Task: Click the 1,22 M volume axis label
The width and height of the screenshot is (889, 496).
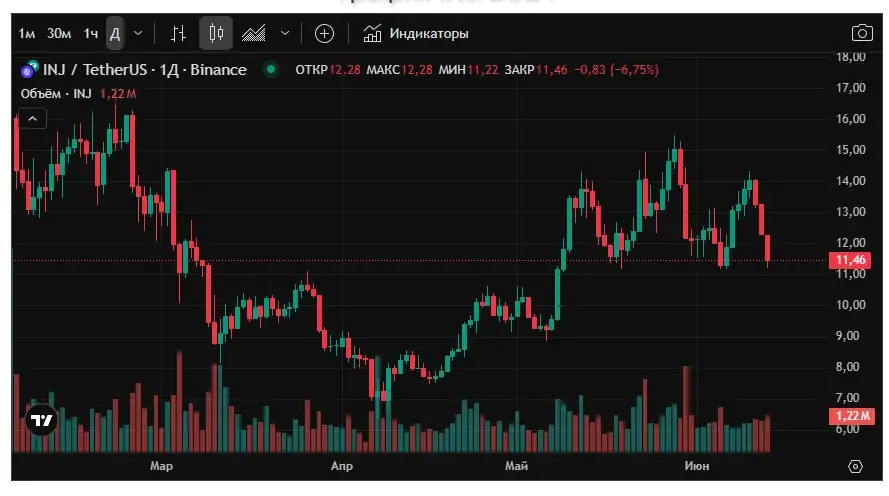Action: (x=852, y=416)
